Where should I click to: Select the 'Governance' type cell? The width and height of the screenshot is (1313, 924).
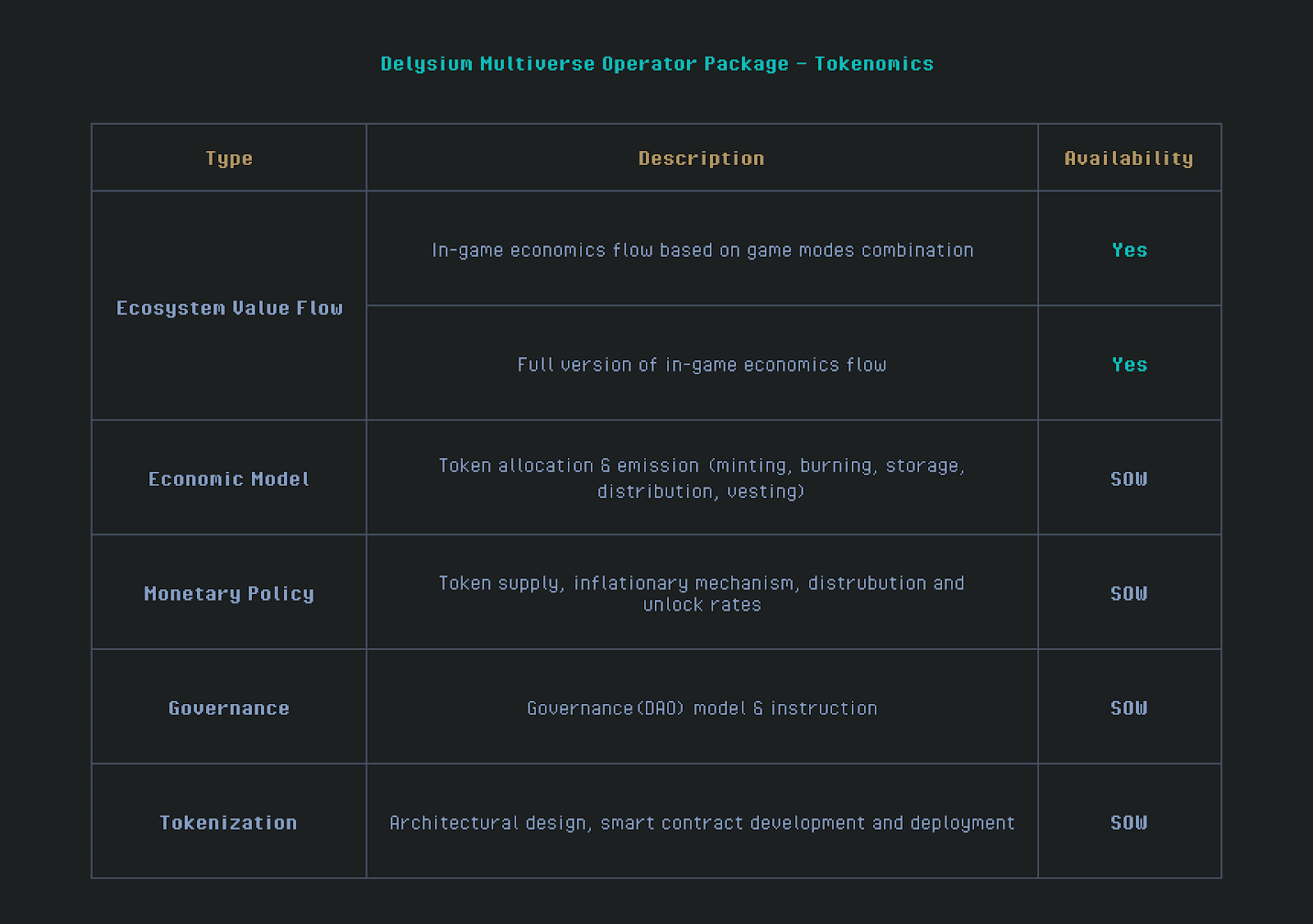(x=229, y=708)
